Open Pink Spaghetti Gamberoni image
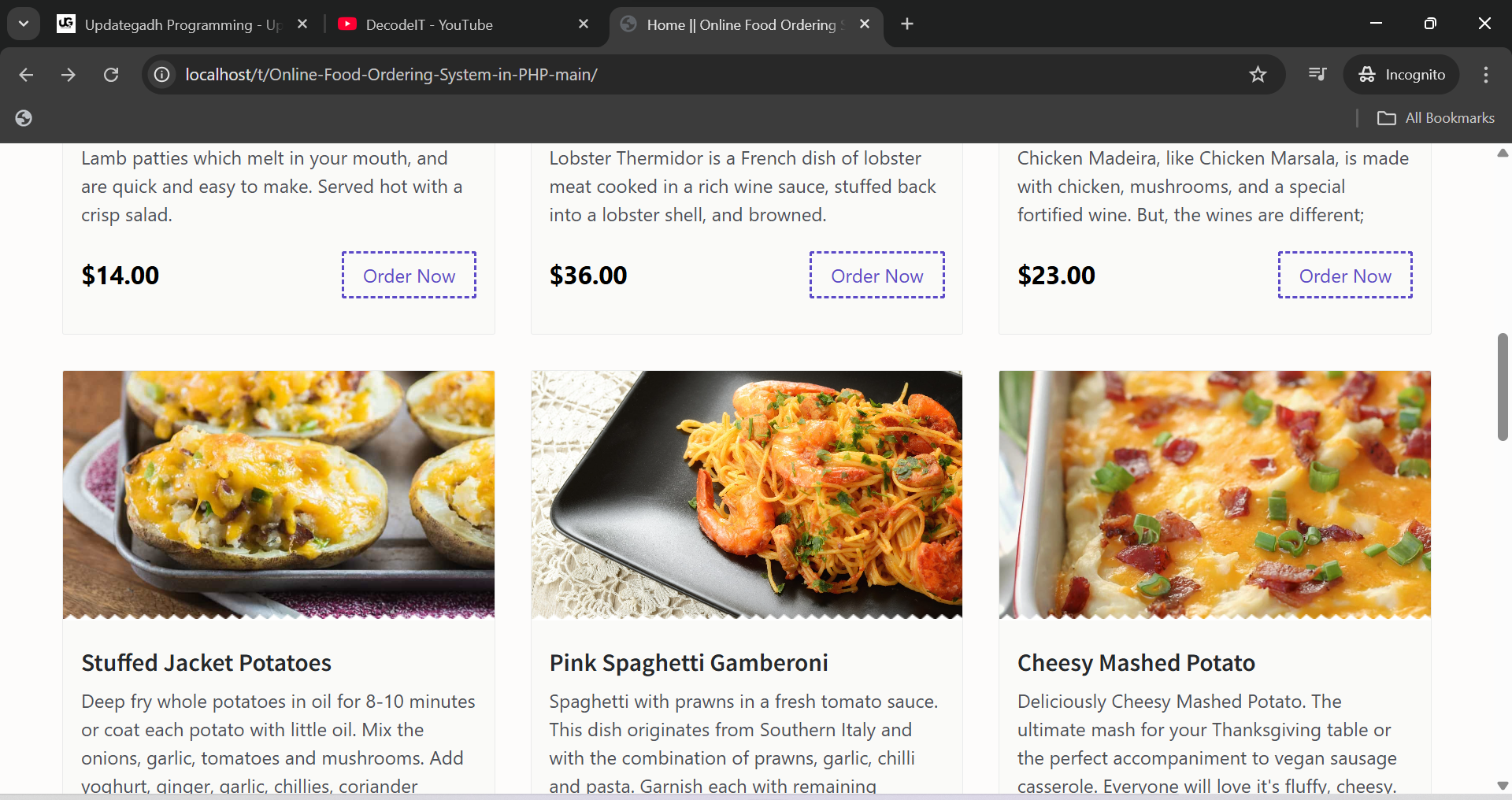1512x800 pixels. tap(747, 494)
